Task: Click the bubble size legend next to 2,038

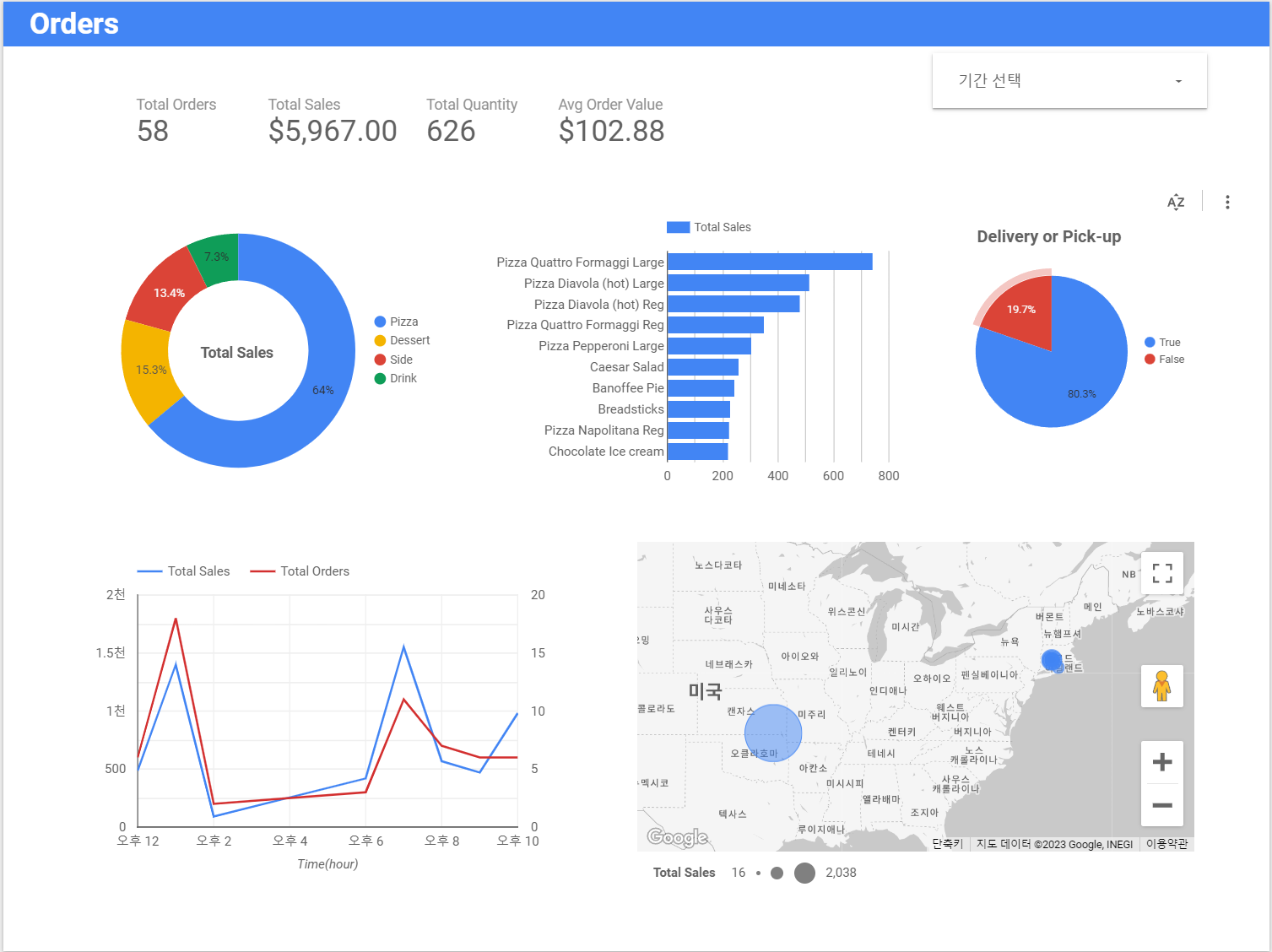Action: pyautogui.click(x=804, y=873)
